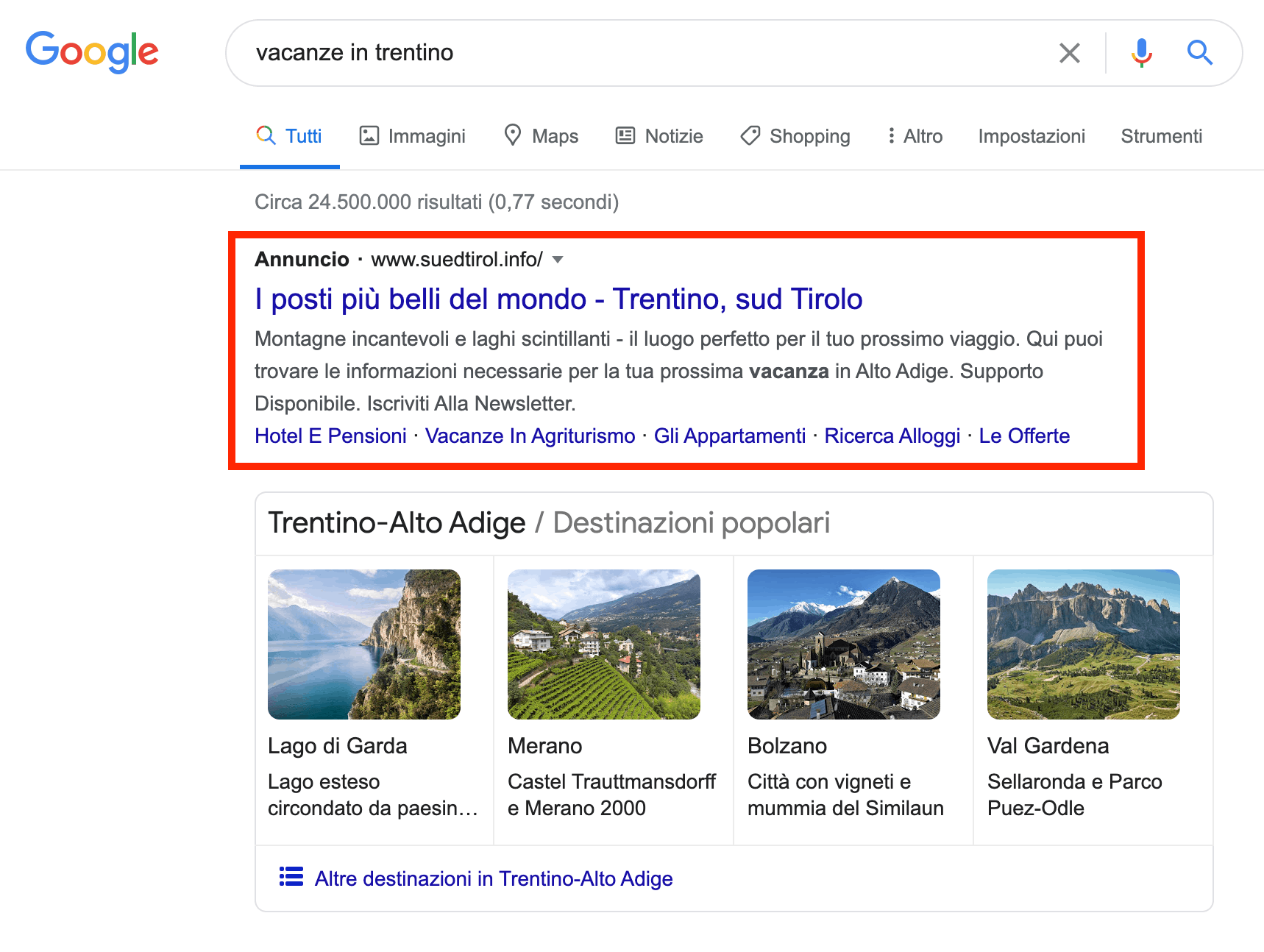Click the Notizie newspaper icon
This screenshot has width=1264, height=952.
coord(625,136)
